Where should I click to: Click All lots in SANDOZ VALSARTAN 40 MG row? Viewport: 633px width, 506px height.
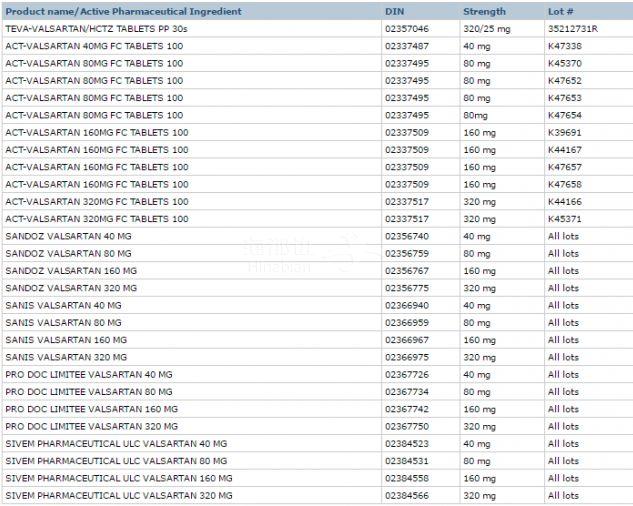pyautogui.click(x=563, y=237)
